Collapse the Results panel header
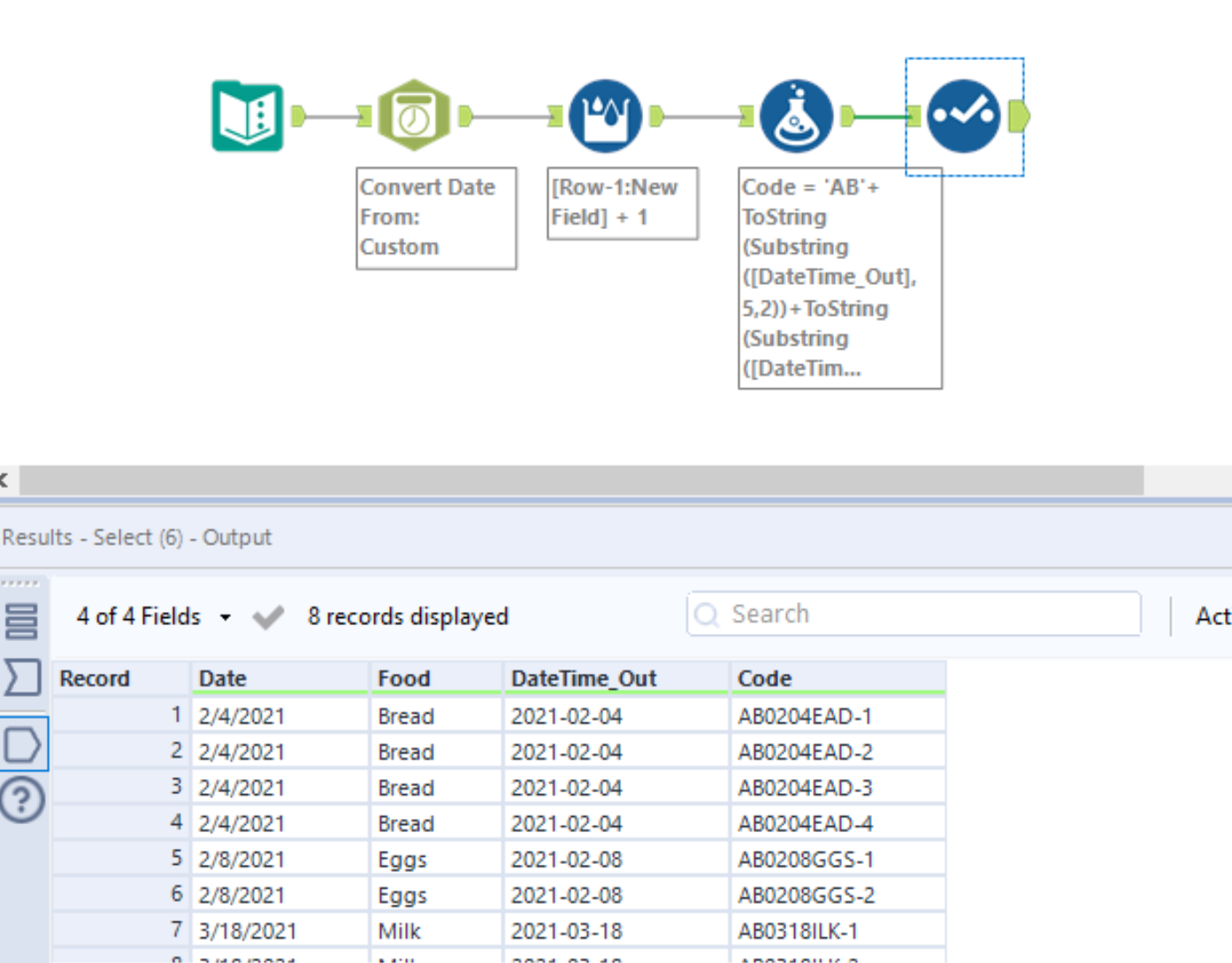Viewport: 1232px width, 963px height. click(4, 480)
